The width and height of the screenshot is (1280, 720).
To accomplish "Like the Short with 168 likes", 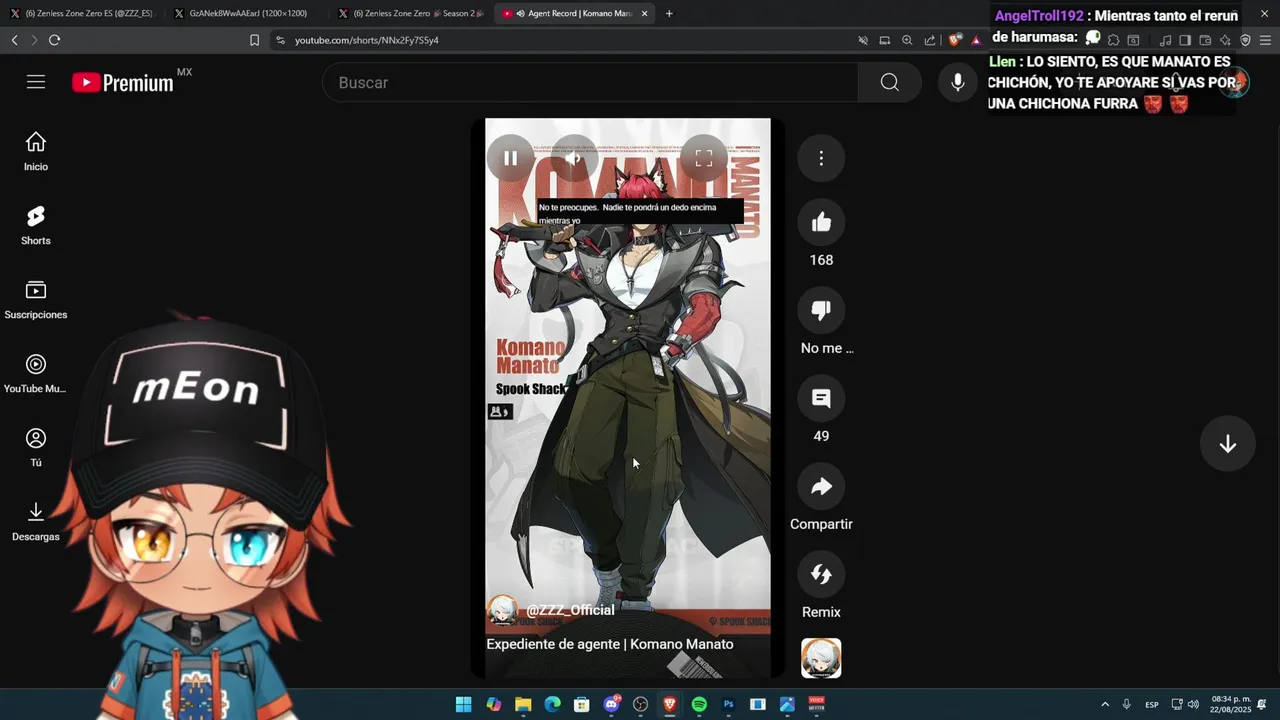I will 821,223.
